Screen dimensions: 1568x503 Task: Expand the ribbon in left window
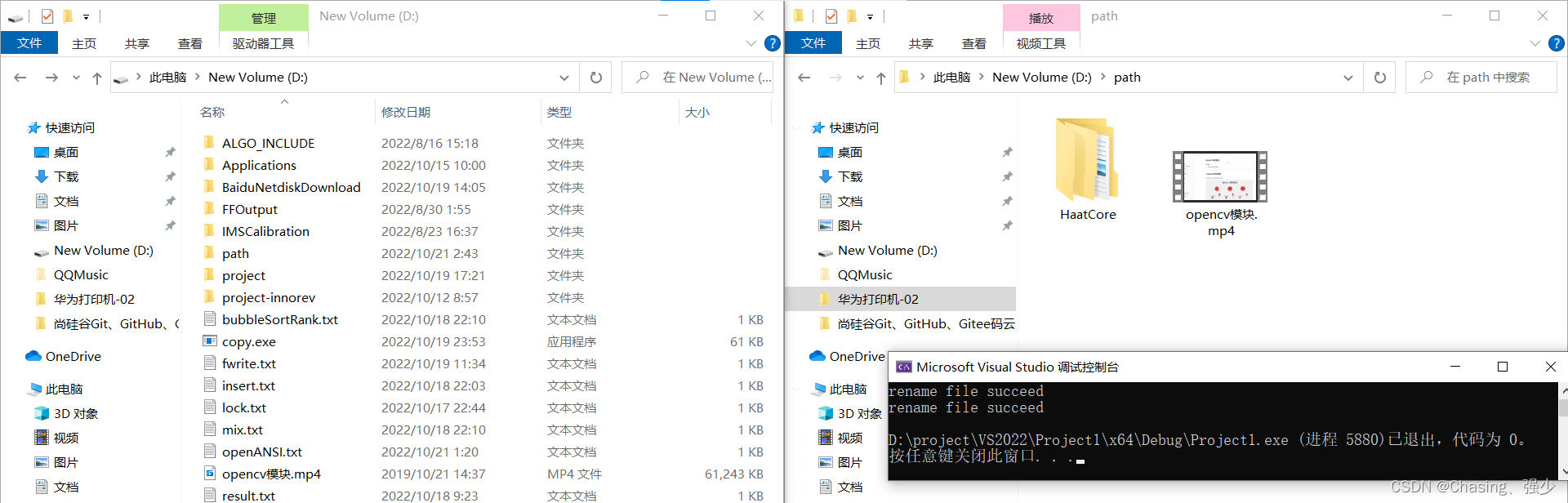(751, 43)
